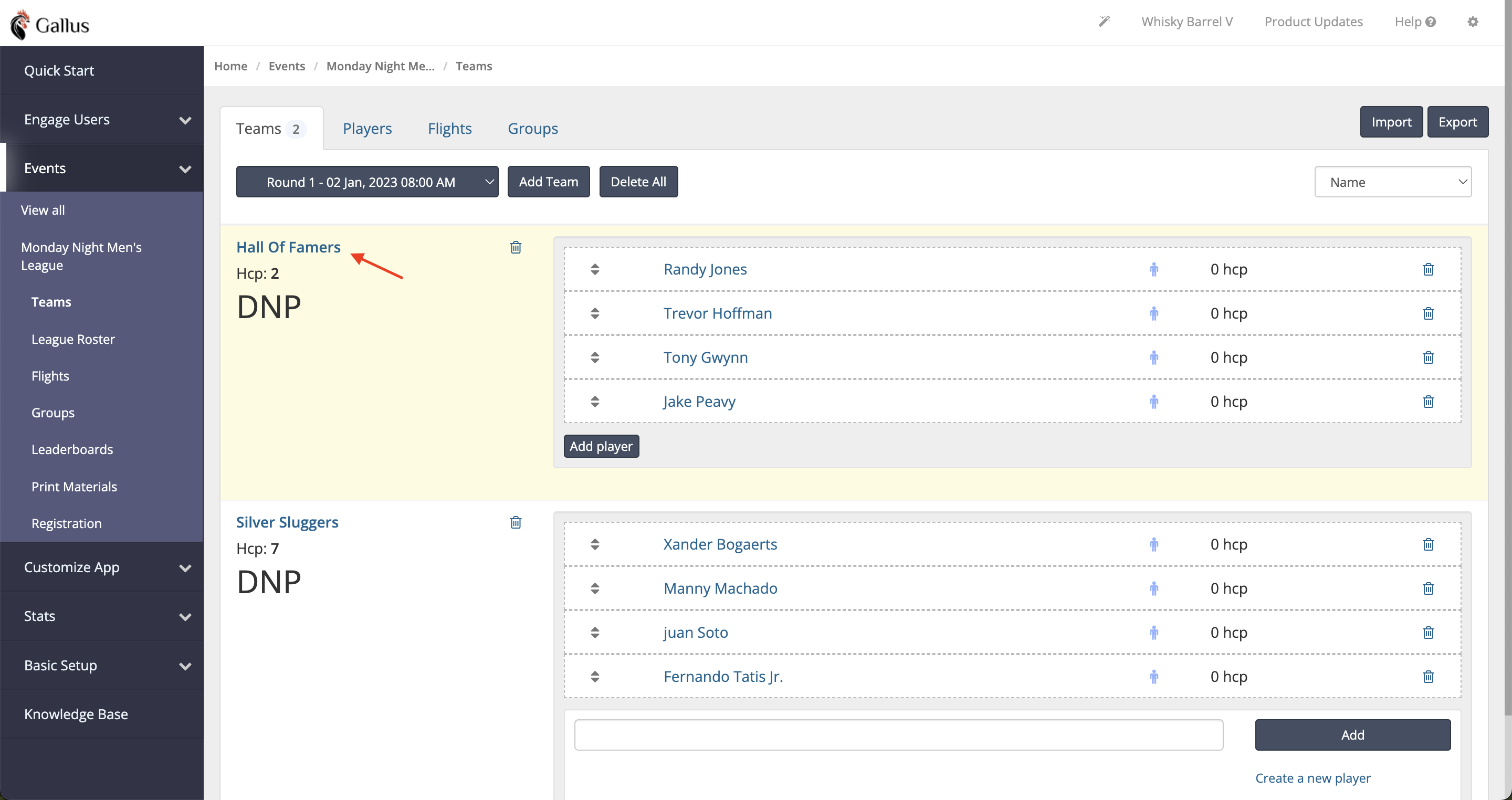Open the Round 1 date dropdown
Viewport: 1512px width, 800px height.
click(367, 182)
